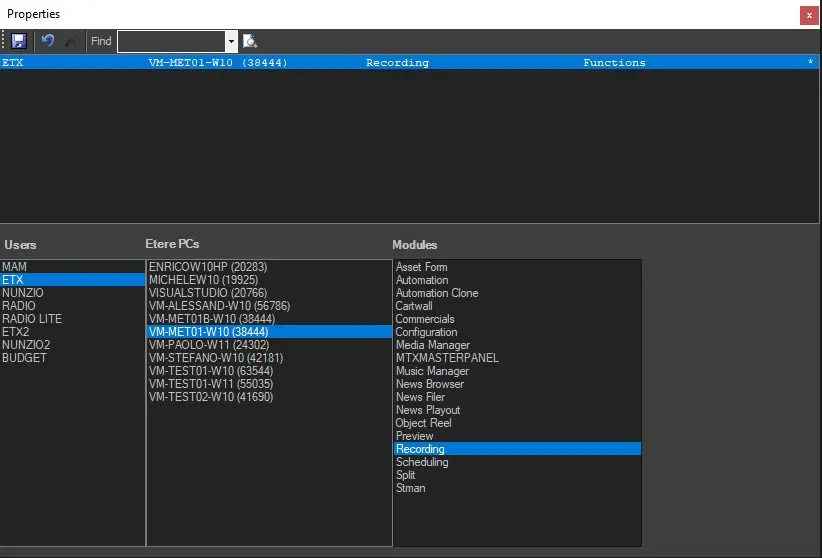This screenshot has height=558, width=822.
Task: Click the greyed-out Redo icon
Action: pos(70,41)
